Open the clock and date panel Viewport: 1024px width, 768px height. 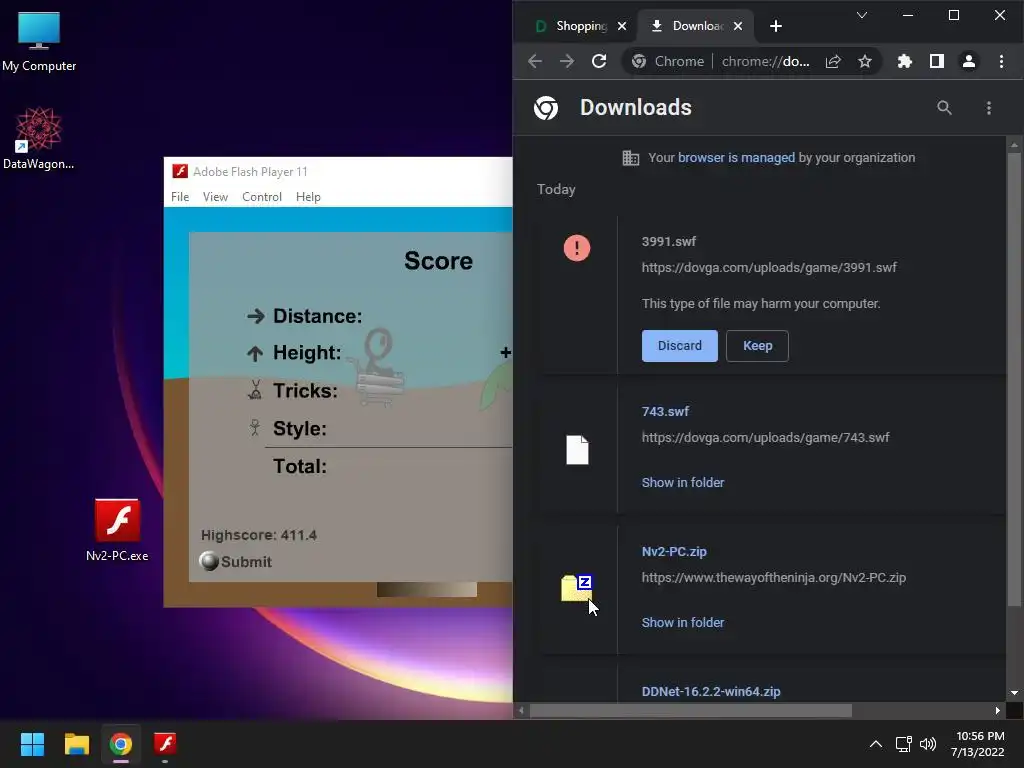tap(978, 744)
